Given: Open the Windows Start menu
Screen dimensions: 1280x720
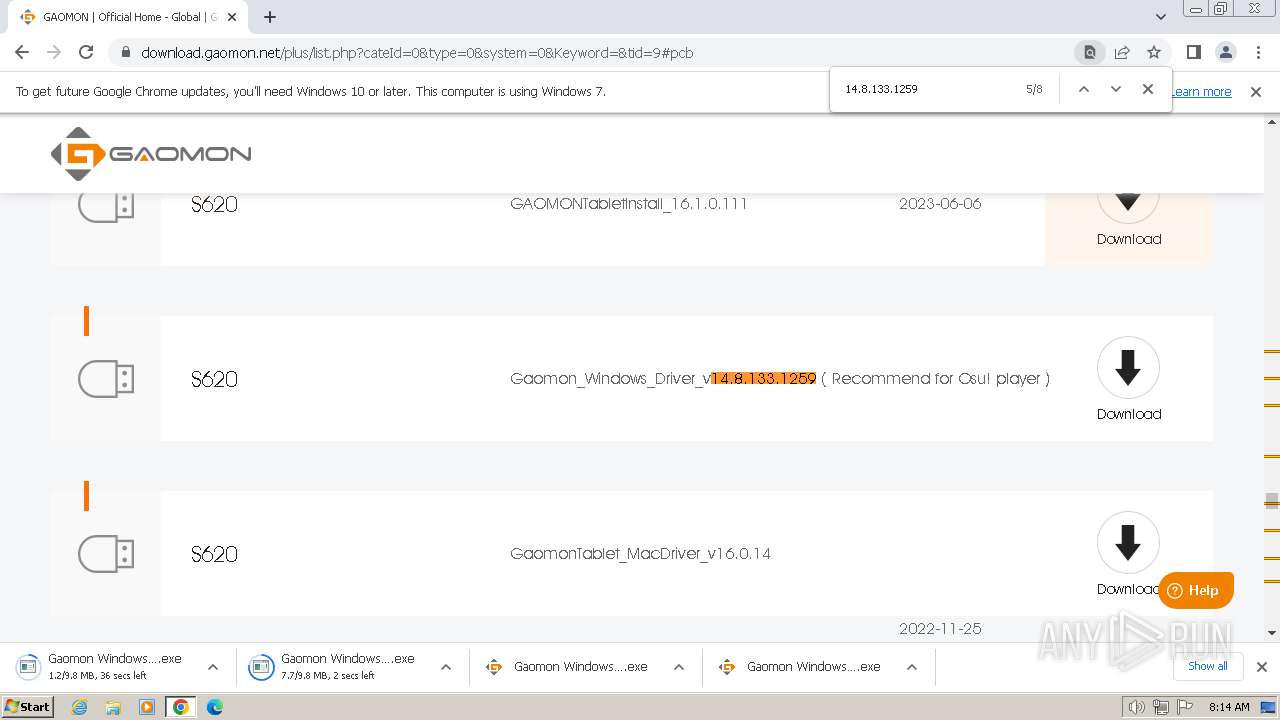Looking at the screenshot, I should (28, 707).
